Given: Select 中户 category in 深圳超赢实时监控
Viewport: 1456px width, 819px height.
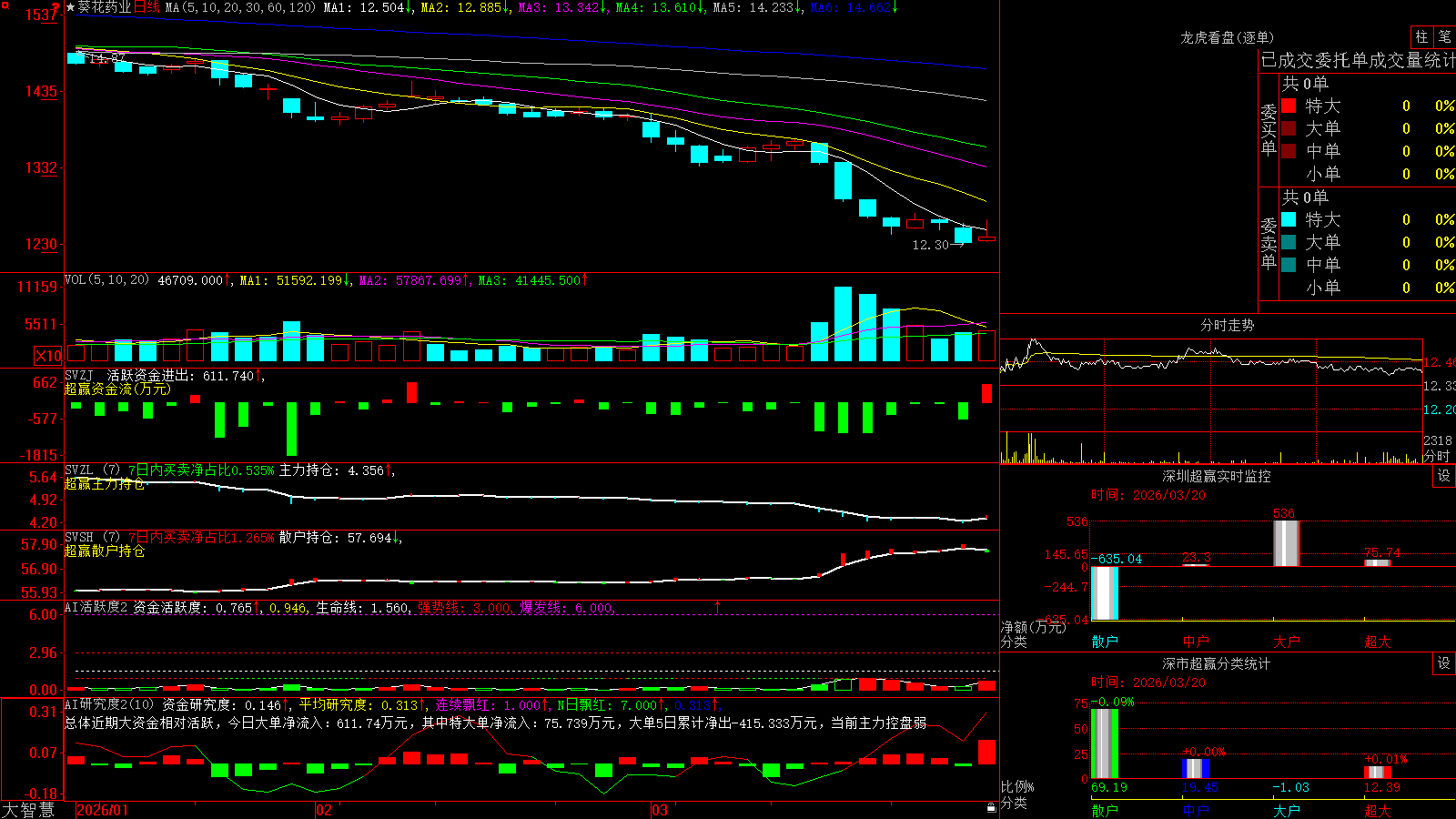Looking at the screenshot, I should 1196,642.
